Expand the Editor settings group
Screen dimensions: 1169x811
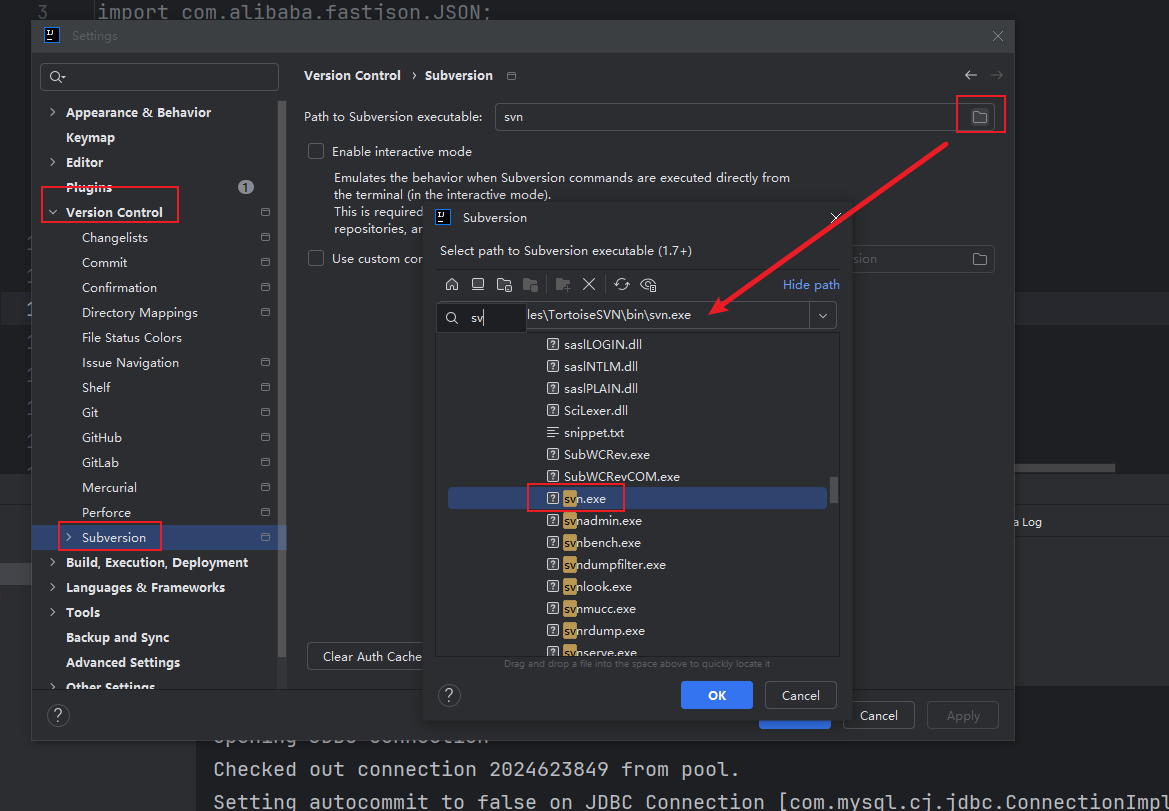[52, 162]
